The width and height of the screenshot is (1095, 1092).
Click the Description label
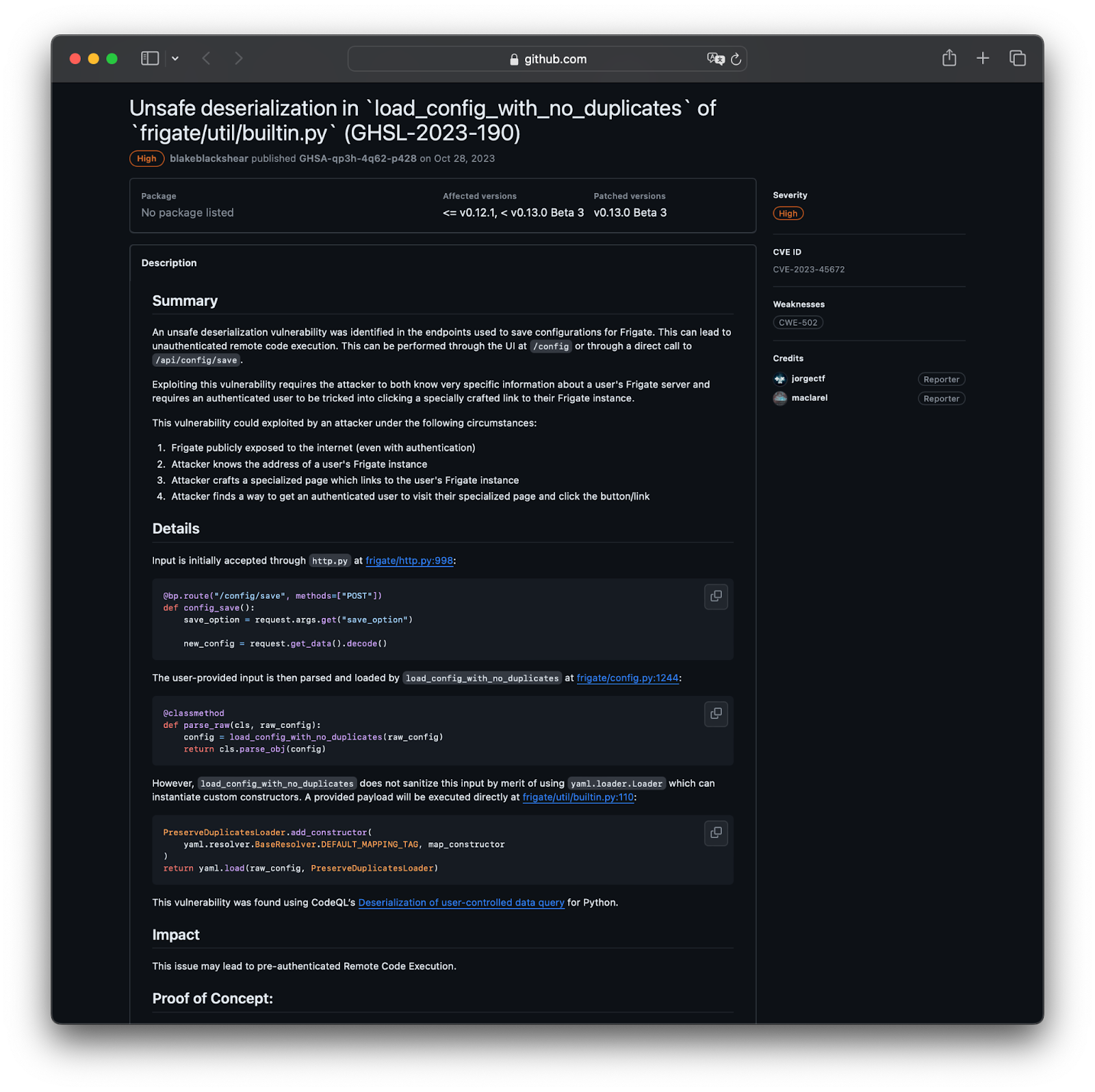pos(169,263)
